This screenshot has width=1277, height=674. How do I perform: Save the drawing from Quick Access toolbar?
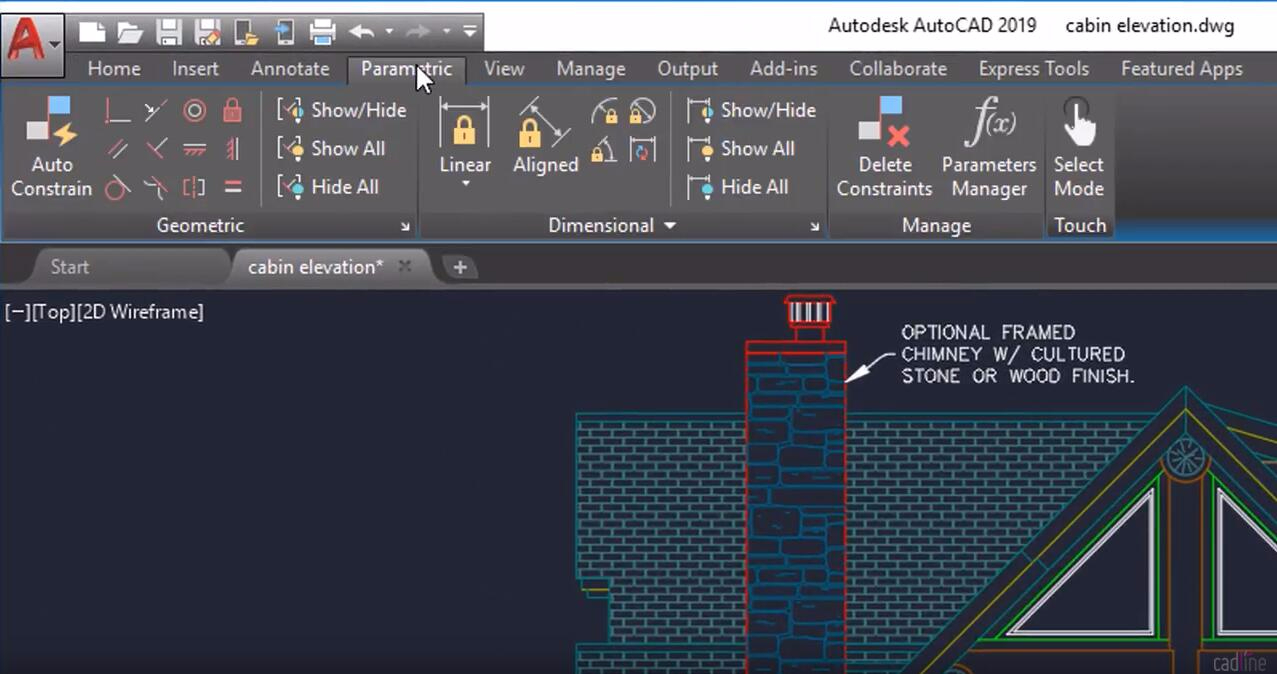(170, 31)
